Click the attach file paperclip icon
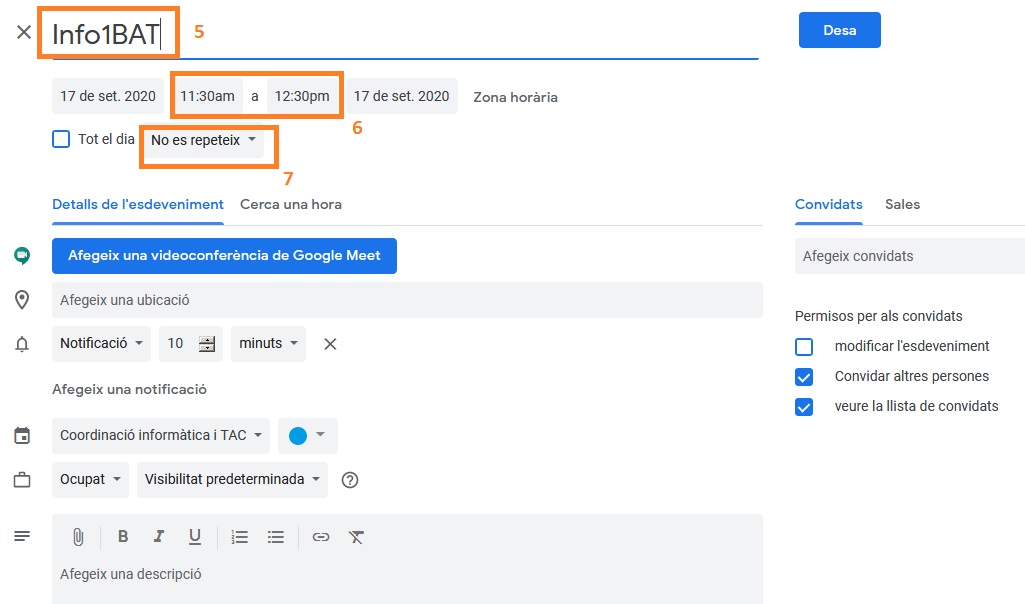 pos(78,537)
